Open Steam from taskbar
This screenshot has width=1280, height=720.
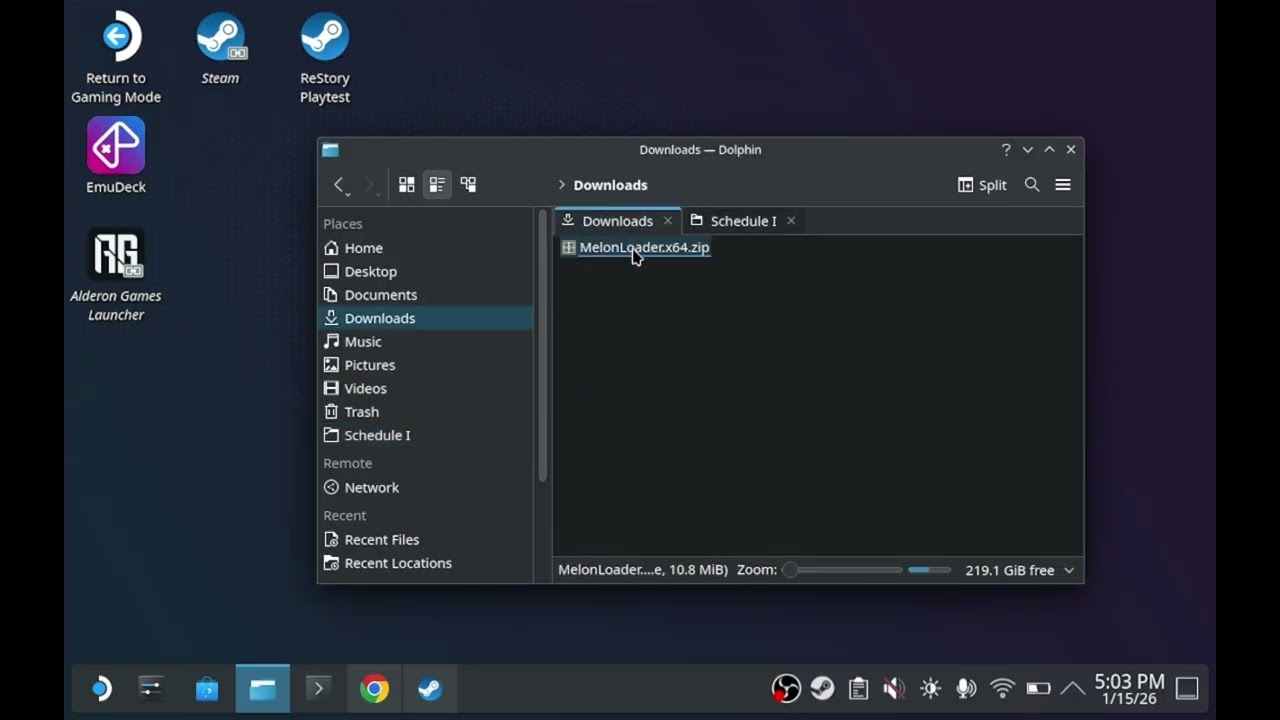click(x=430, y=688)
